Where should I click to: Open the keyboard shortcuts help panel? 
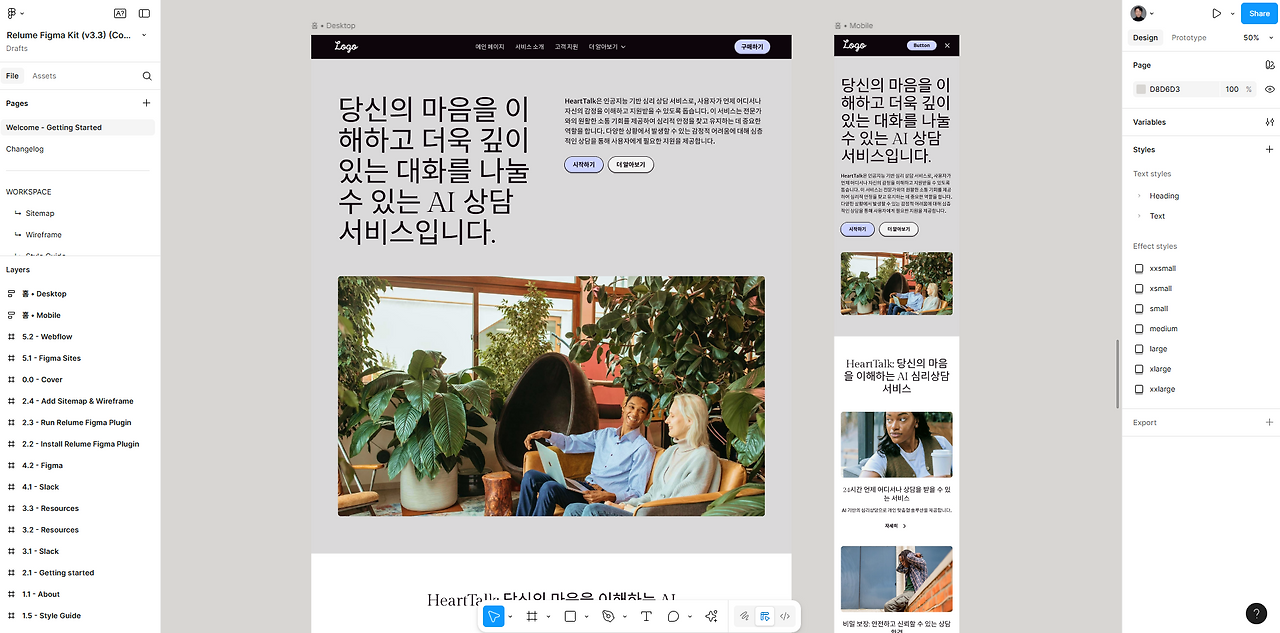point(1256,613)
